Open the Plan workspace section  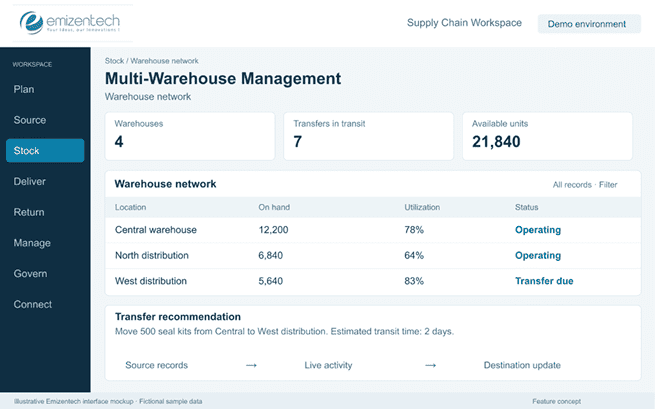pos(24,89)
